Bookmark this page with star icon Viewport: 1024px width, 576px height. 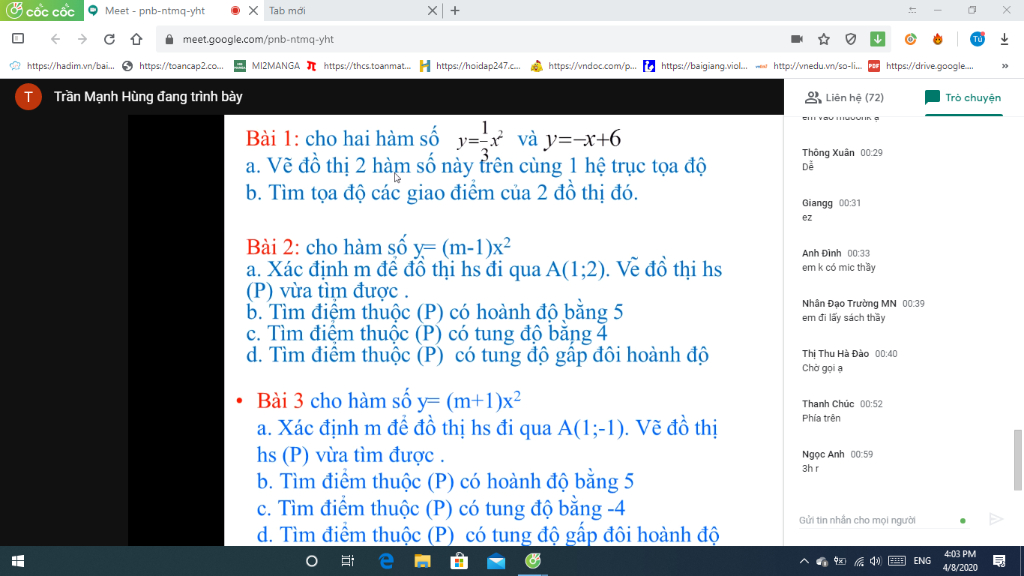(x=824, y=39)
